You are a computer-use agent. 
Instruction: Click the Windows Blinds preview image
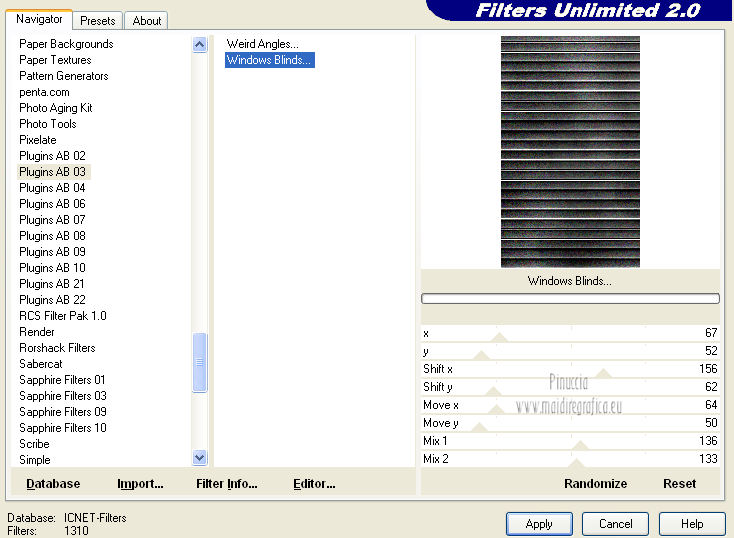pyautogui.click(x=570, y=152)
